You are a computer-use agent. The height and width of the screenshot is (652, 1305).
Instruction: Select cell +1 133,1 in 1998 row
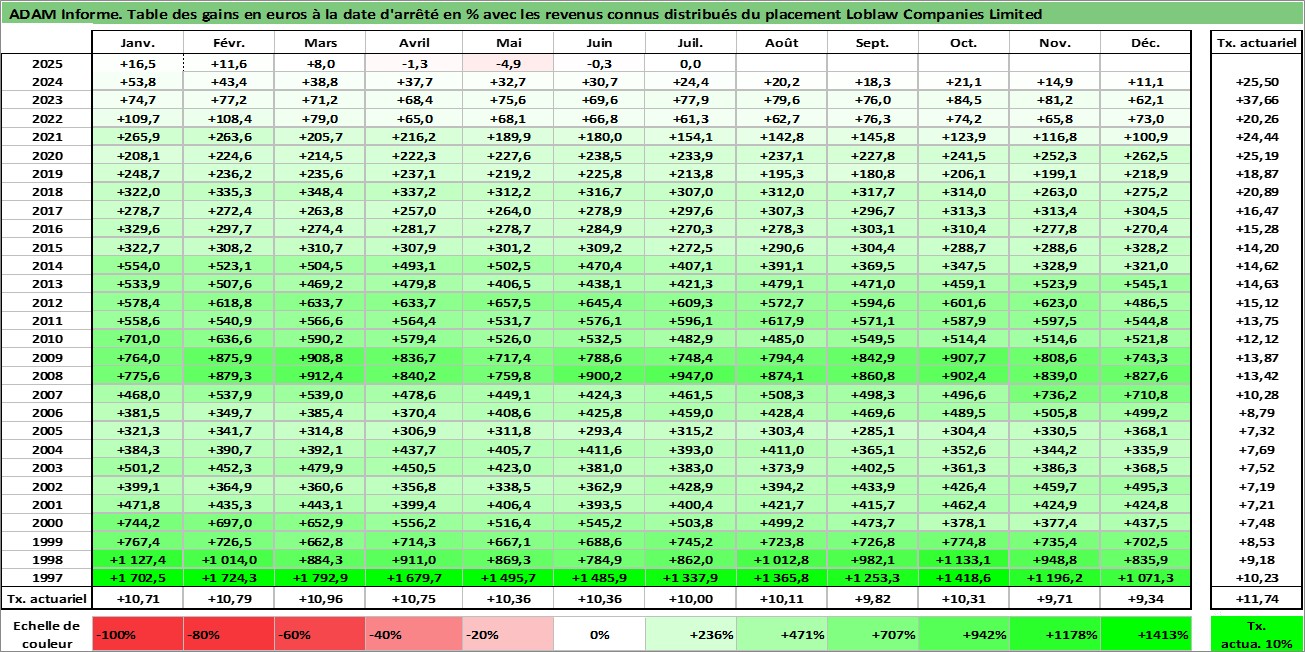(x=963, y=560)
